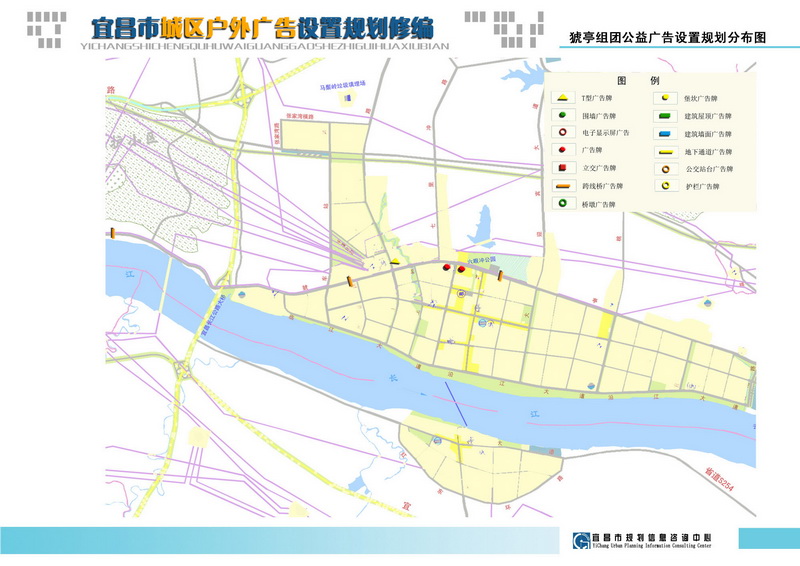Click the yellow ring 护栏广告牌 icon
800x566 pixels.
pyautogui.click(x=664, y=186)
